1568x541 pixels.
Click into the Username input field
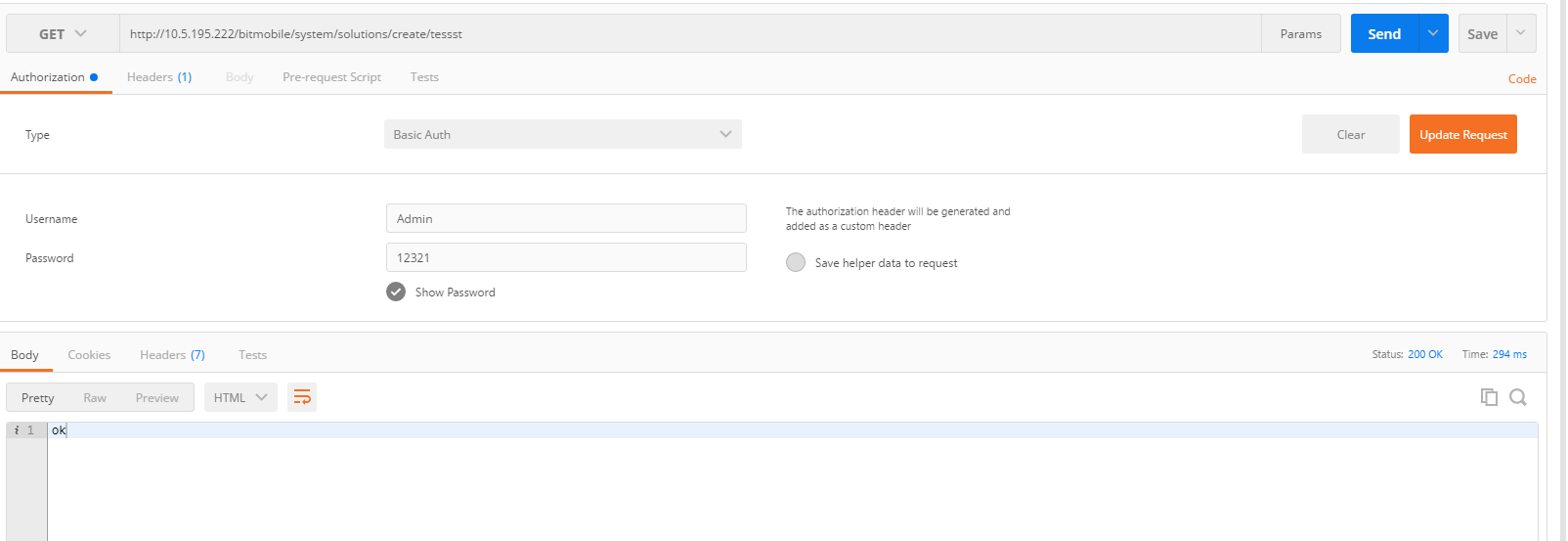tap(566, 218)
